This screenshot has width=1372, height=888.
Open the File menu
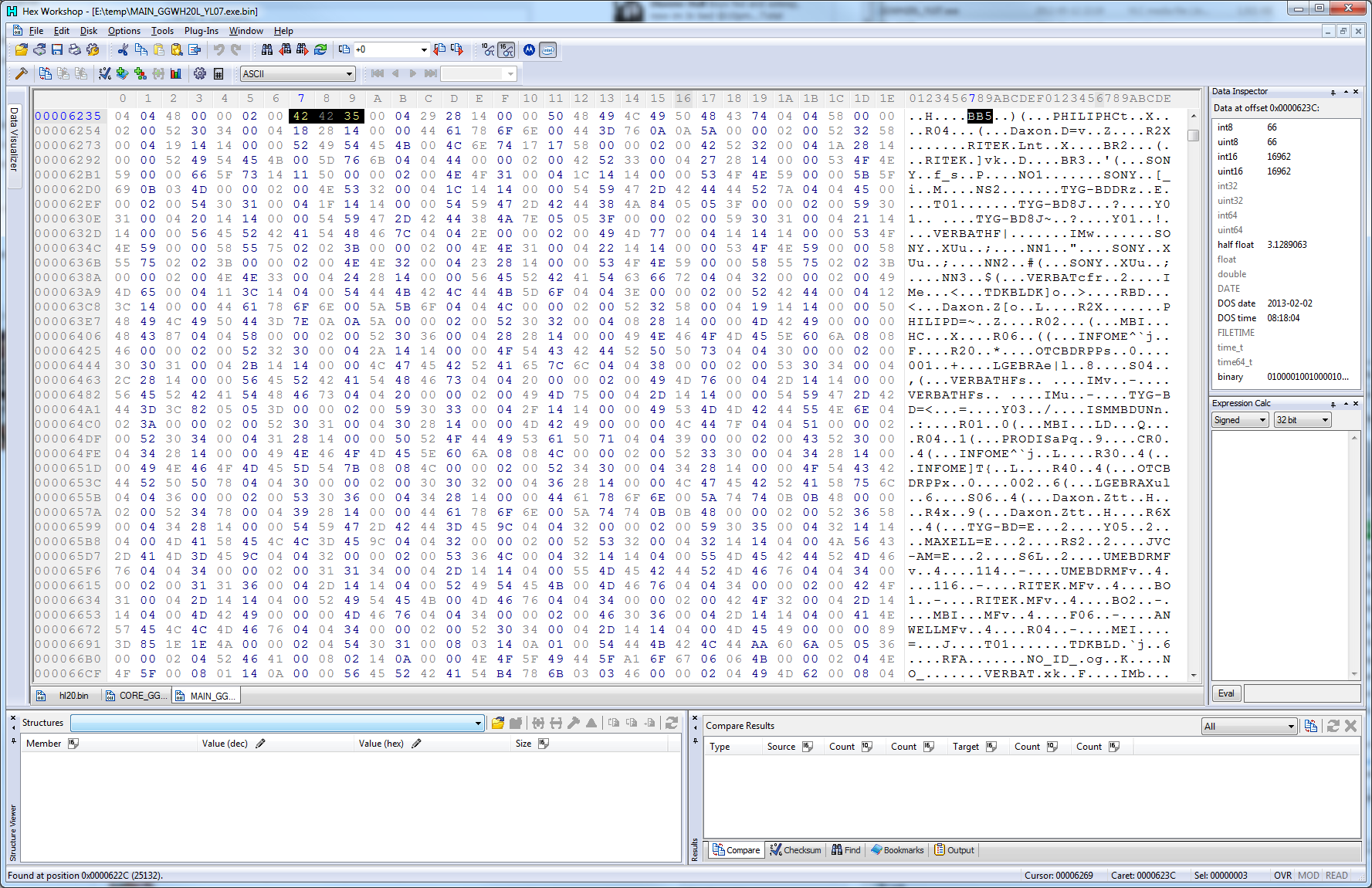coord(36,31)
